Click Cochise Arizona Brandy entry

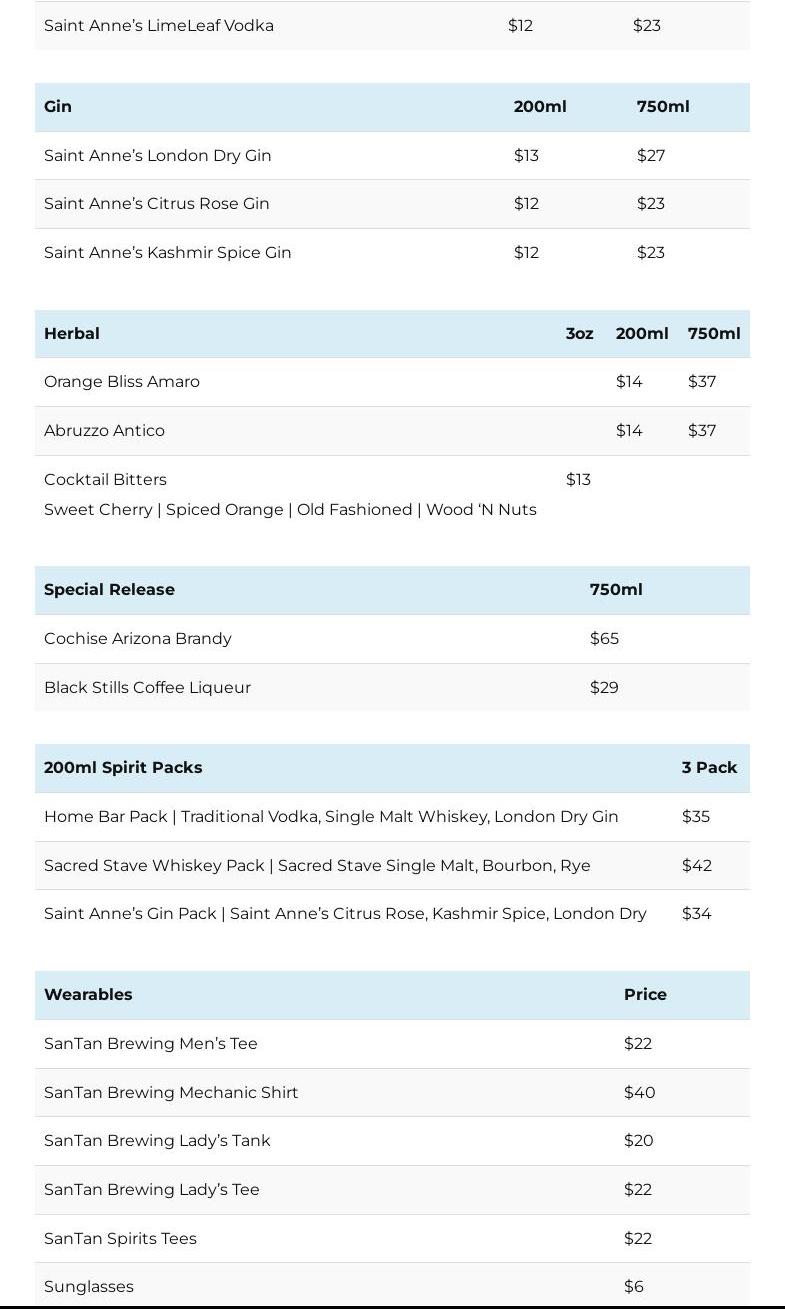138,639
